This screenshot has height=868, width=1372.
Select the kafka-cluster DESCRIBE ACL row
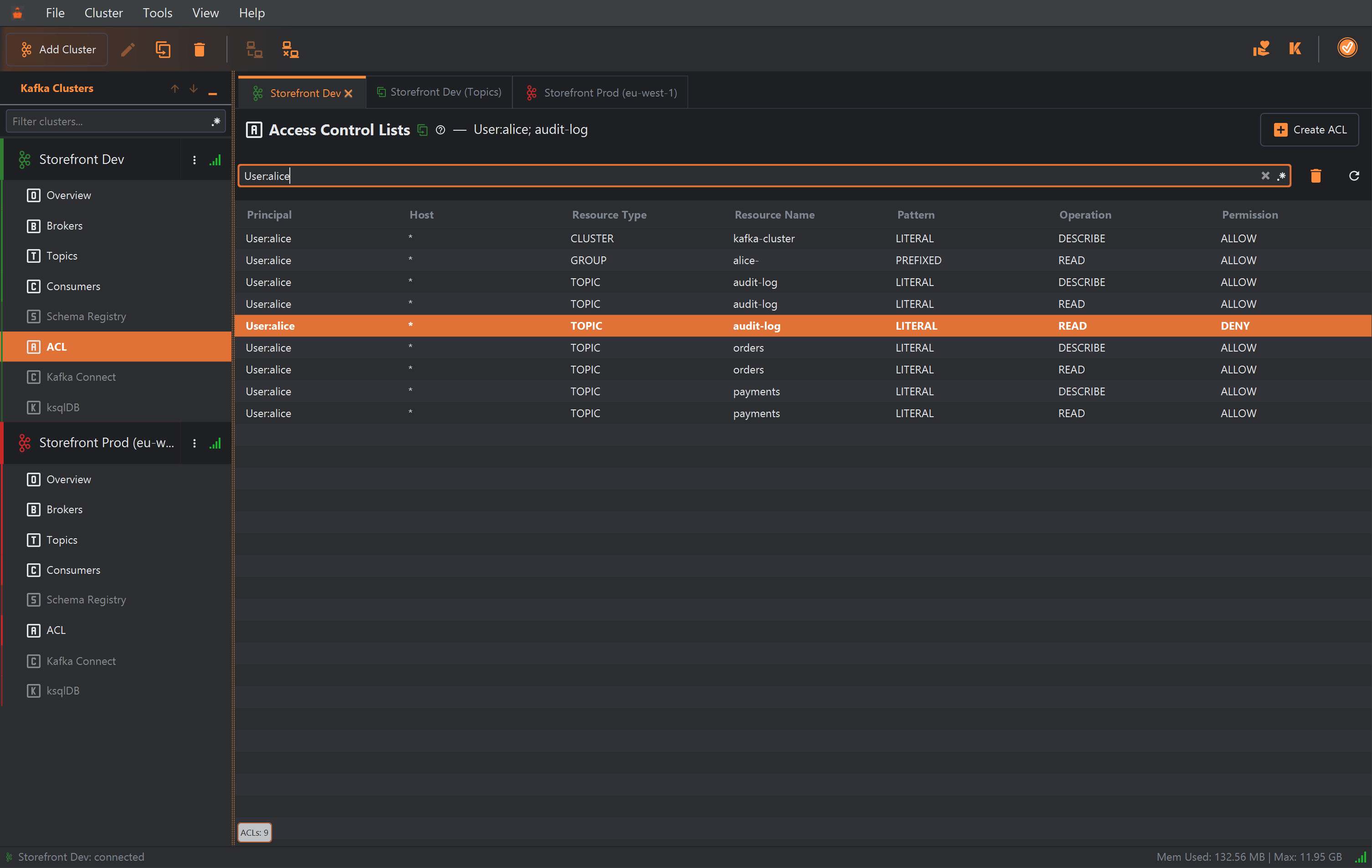point(803,239)
